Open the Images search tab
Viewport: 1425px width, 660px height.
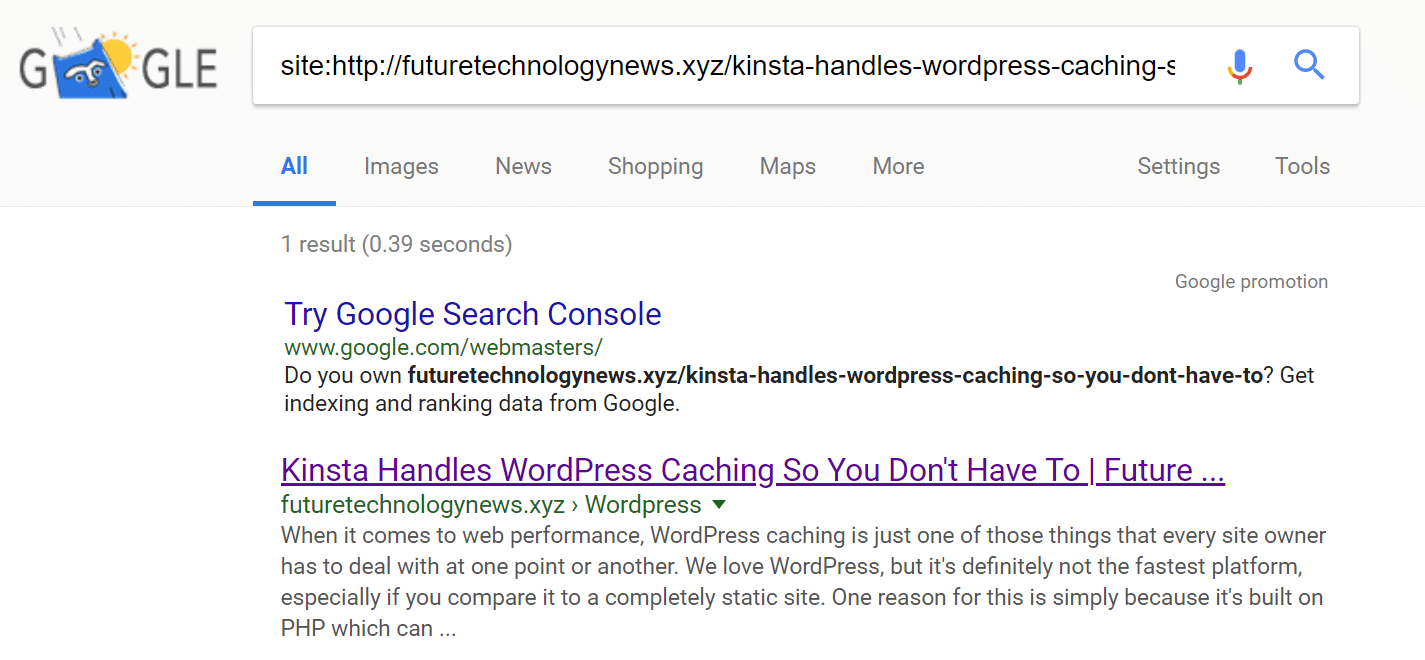[x=400, y=166]
